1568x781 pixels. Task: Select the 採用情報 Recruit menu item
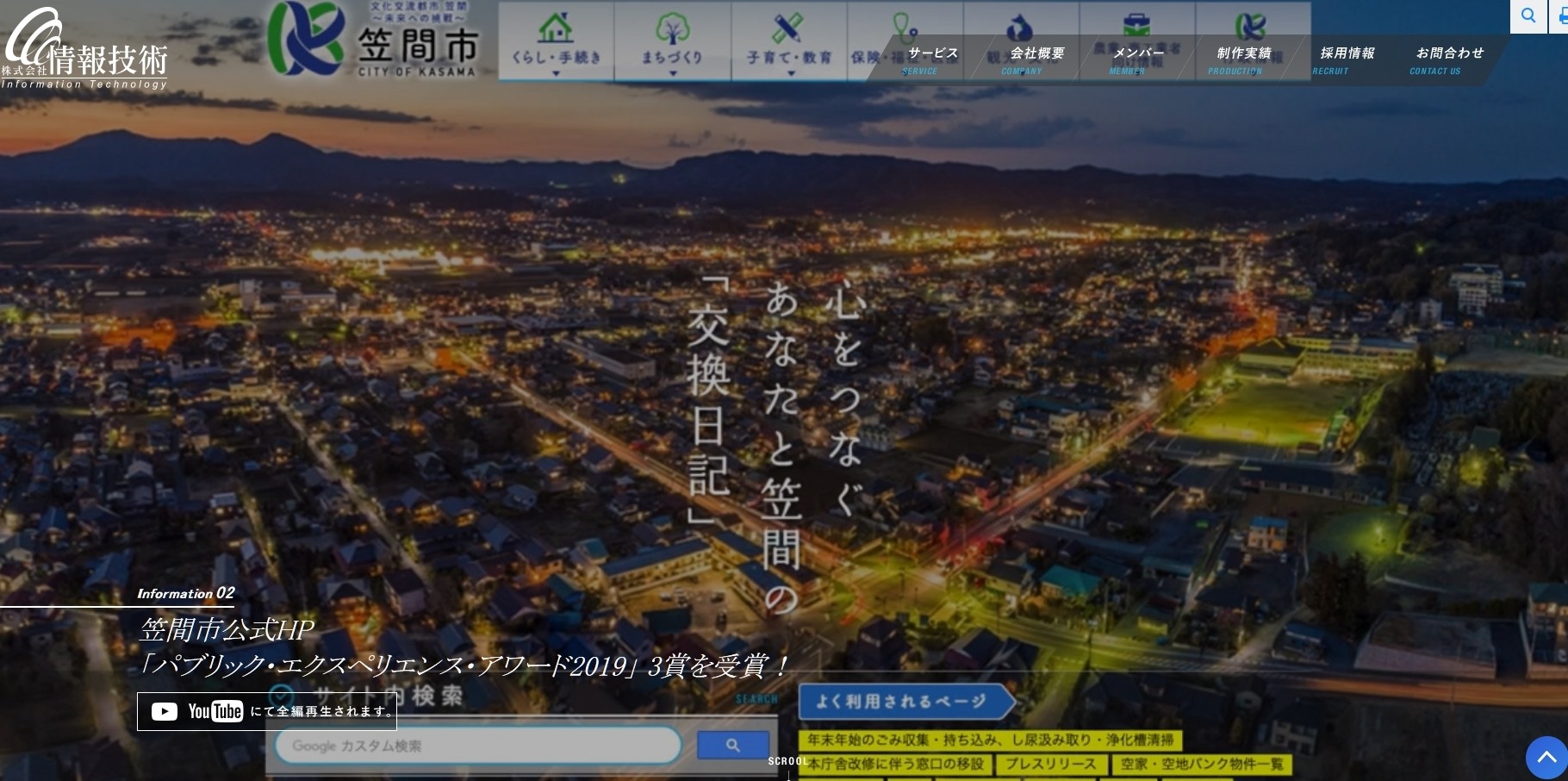[1347, 59]
